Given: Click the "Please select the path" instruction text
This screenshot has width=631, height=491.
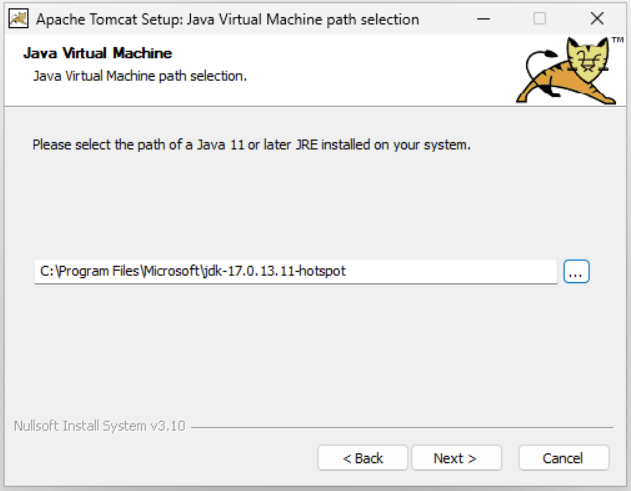Looking at the screenshot, I should pos(251,144).
